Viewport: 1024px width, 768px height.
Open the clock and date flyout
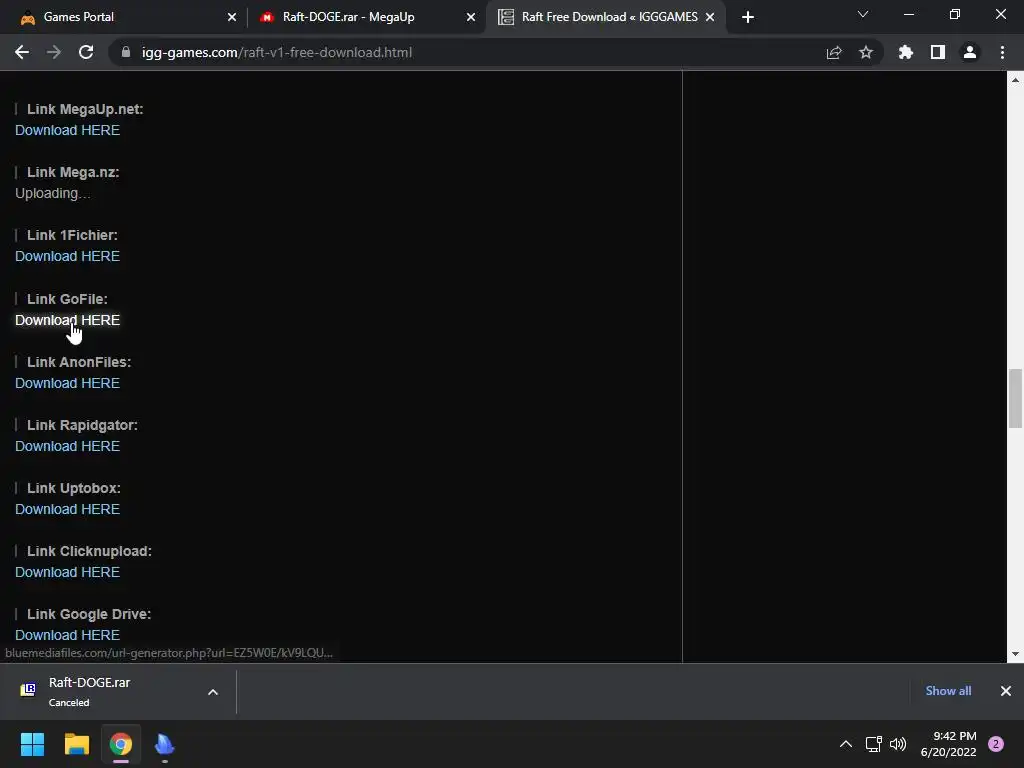[948, 744]
